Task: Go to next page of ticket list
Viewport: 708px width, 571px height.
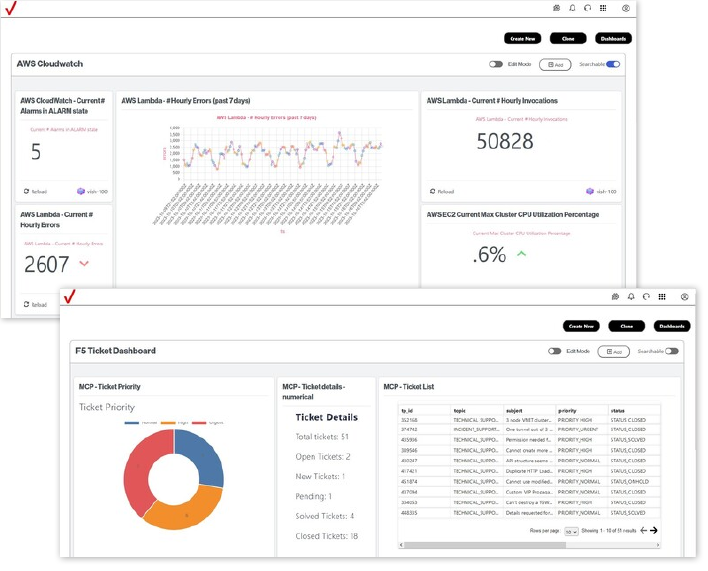Action: (x=653, y=530)
